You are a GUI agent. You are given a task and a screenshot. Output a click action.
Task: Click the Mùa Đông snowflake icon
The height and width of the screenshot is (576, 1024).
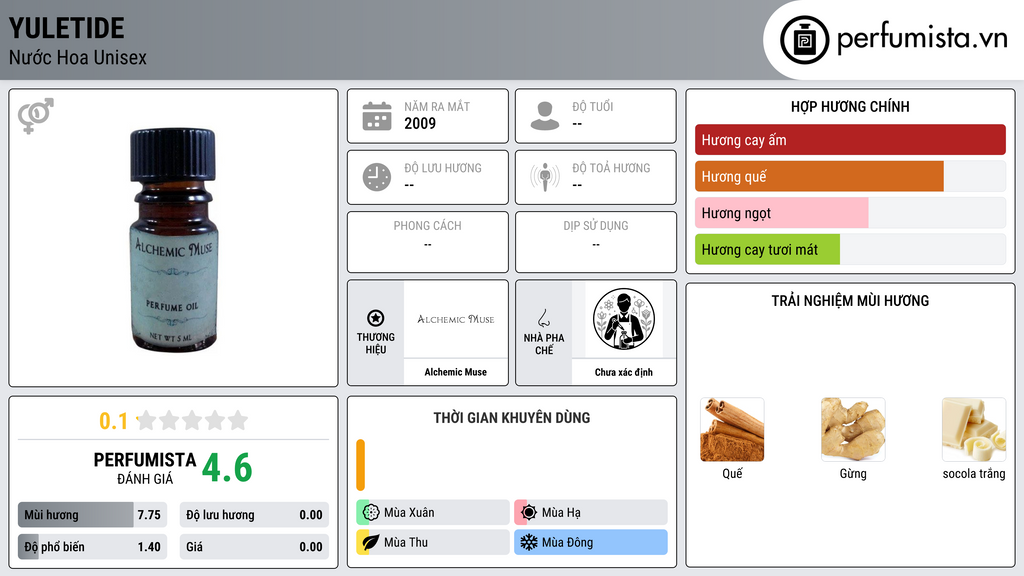click(529, 542)
